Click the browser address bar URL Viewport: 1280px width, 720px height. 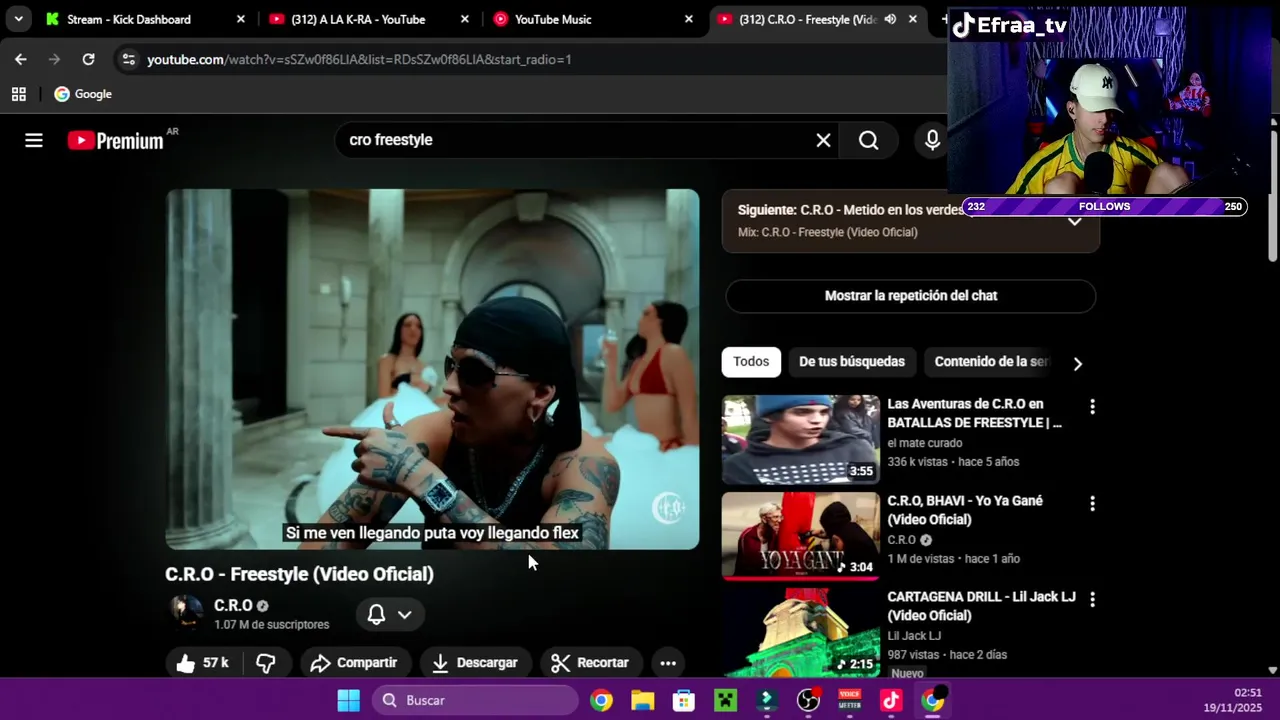[x=359, y=59]
